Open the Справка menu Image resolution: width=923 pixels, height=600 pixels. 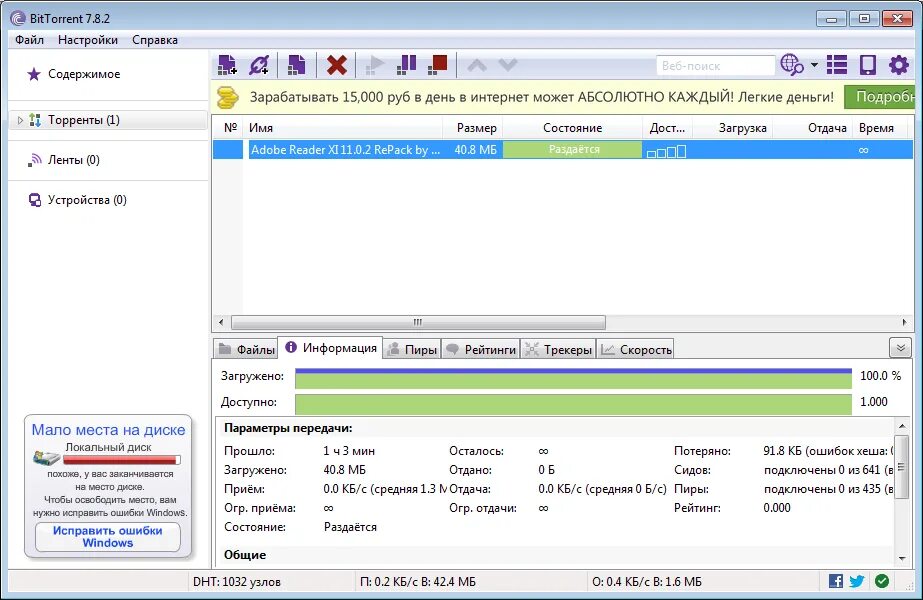pos(155,40)
